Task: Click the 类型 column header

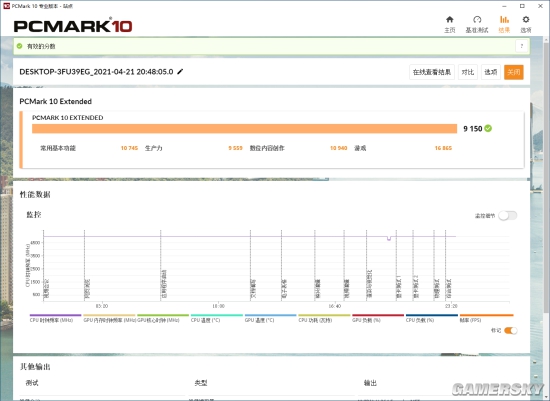Action: [x=201, y=383]
